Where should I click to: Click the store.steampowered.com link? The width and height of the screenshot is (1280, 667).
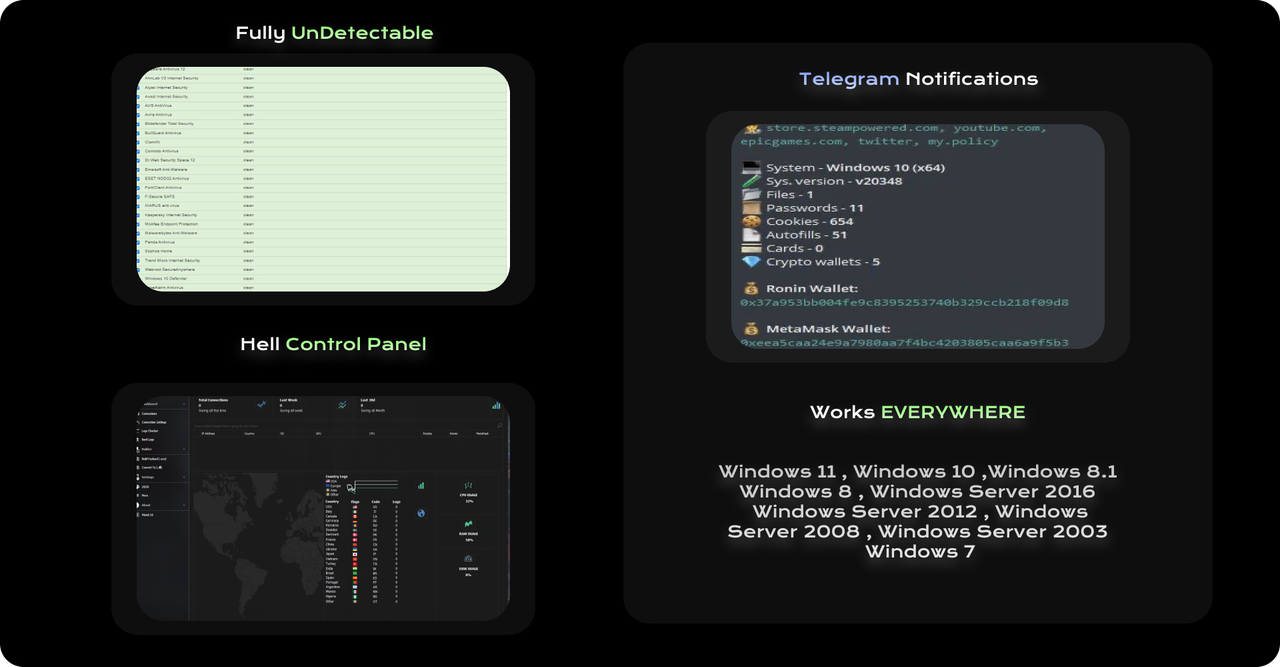851,128
